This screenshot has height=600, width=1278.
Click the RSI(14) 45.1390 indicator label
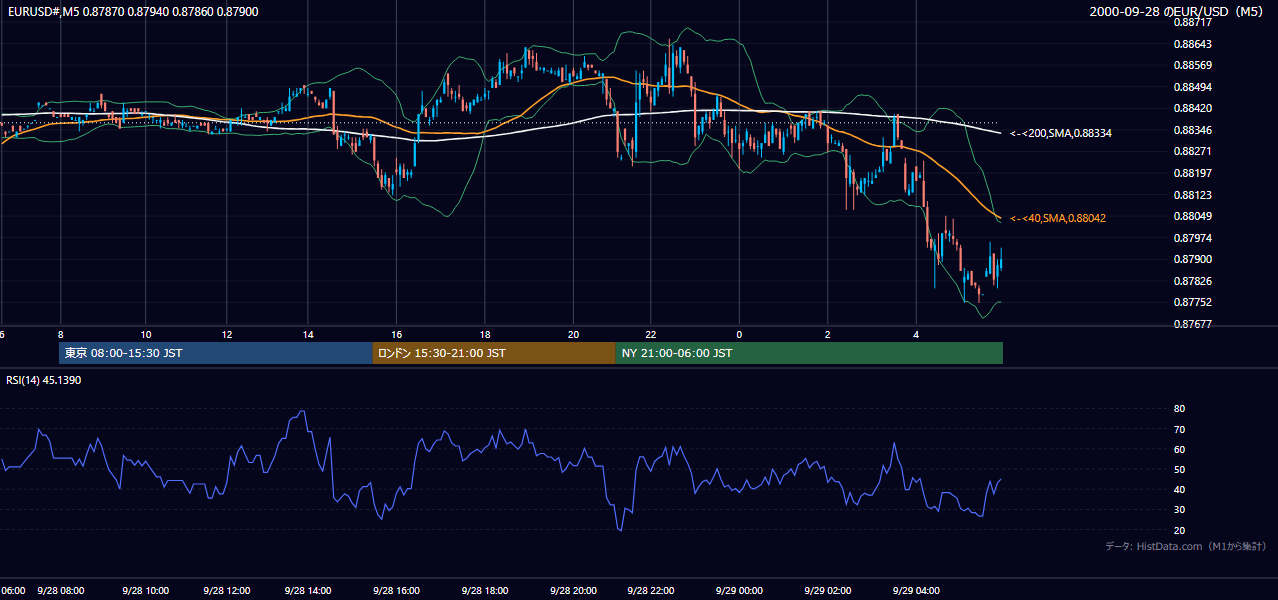43,380
